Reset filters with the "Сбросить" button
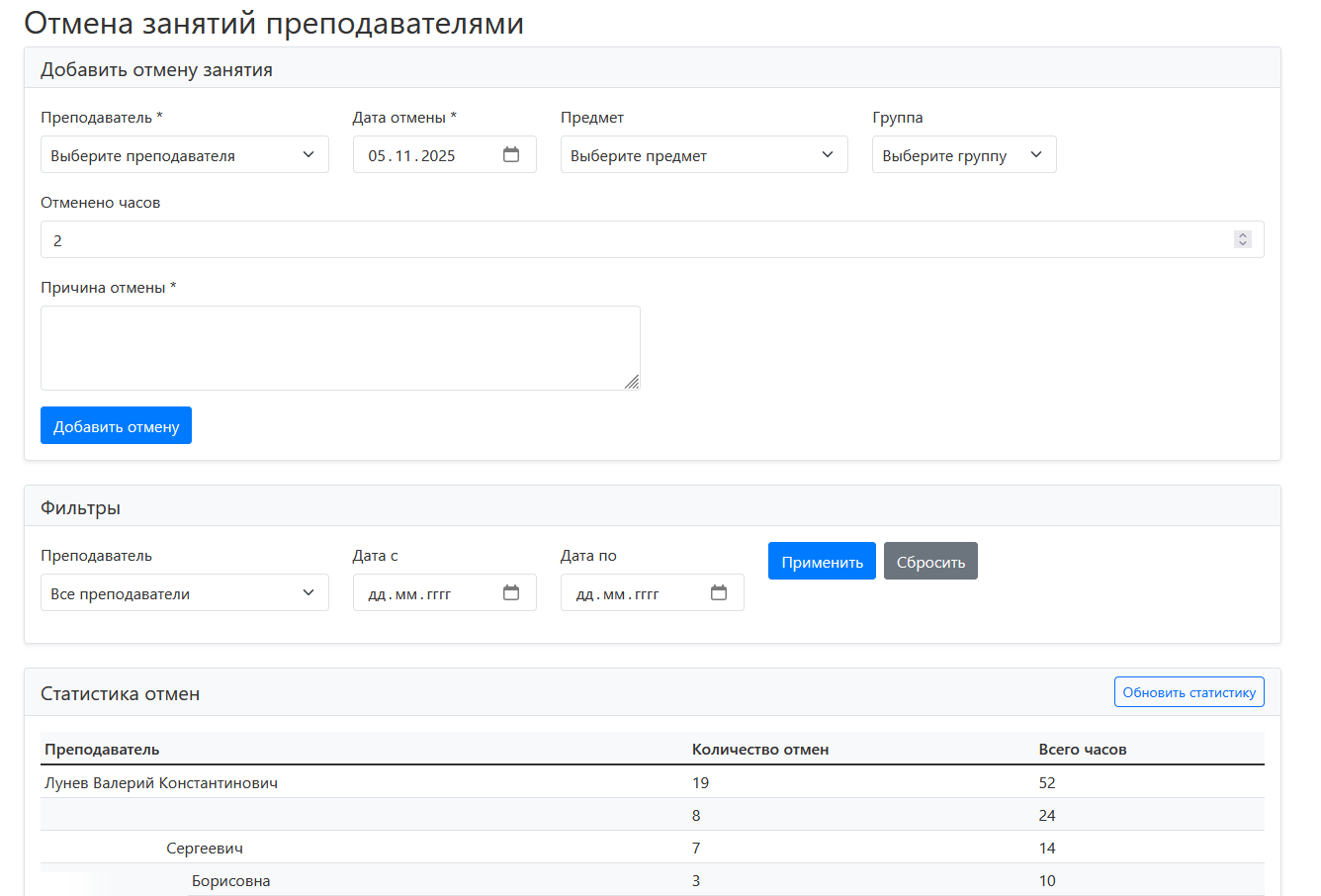The height and width of the screenshot is (896, 1321). pos(929,560)
